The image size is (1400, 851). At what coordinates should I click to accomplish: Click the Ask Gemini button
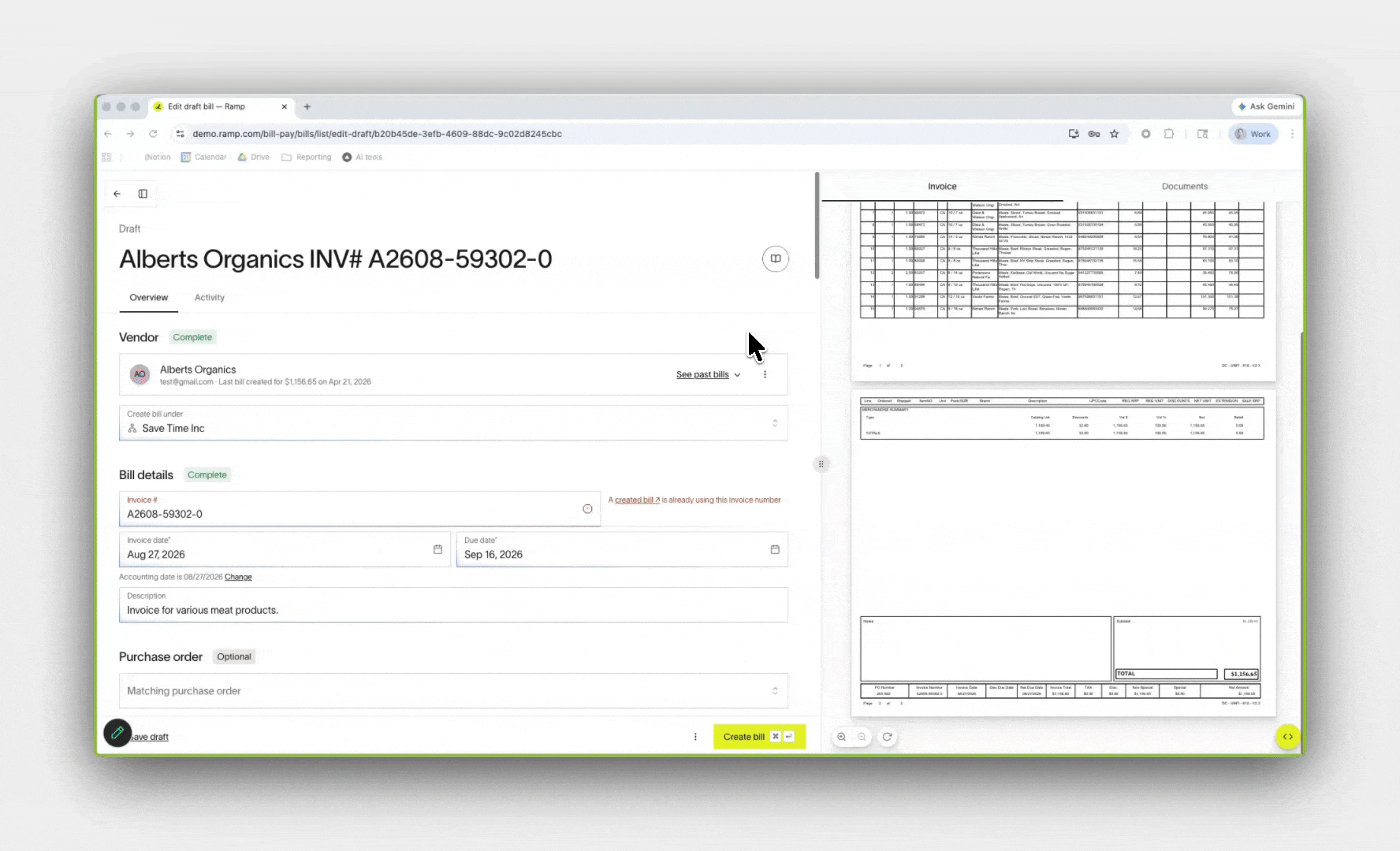point(1266,106)
